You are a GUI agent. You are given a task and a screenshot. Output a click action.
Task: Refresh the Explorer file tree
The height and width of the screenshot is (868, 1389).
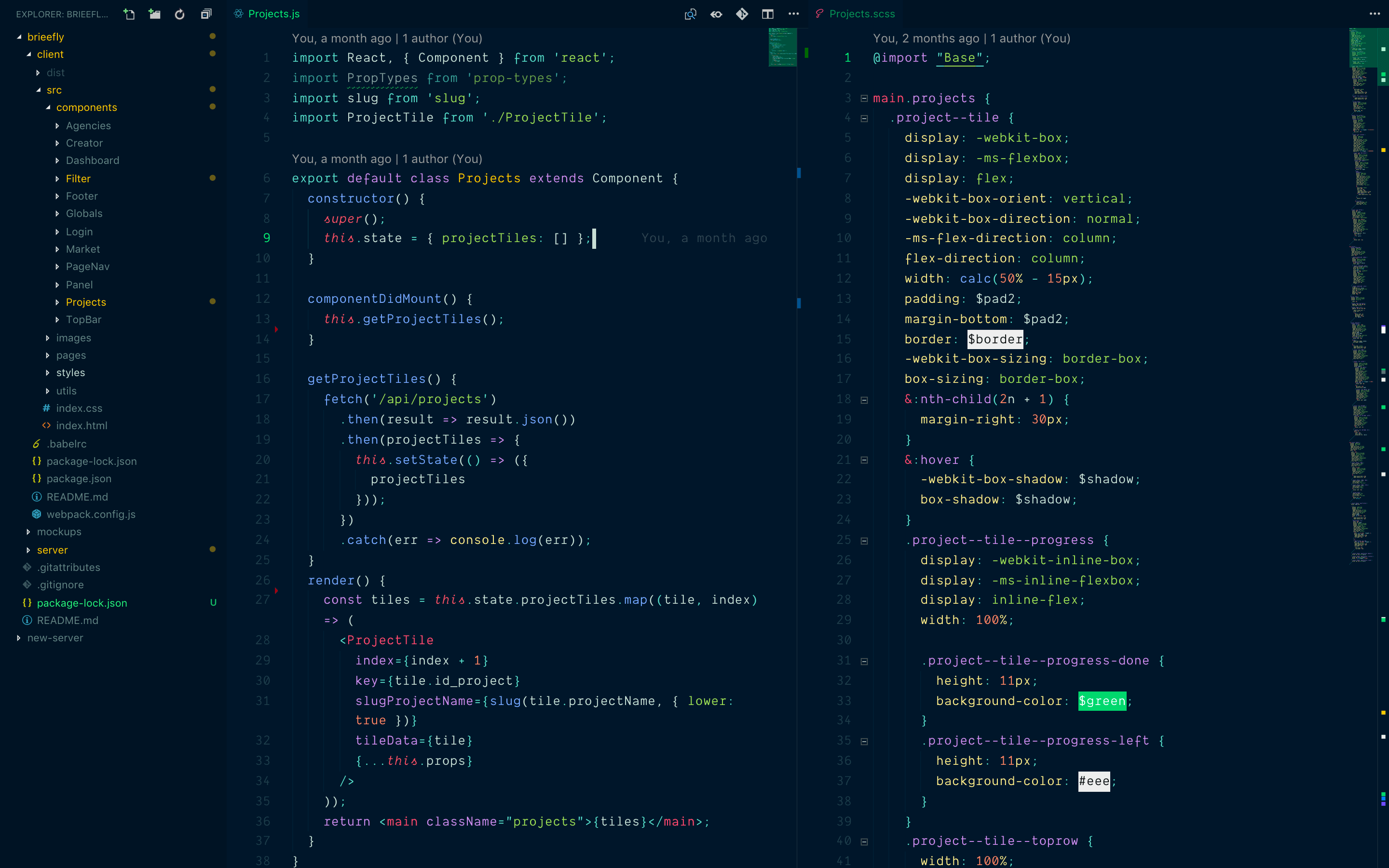(179, 14)
